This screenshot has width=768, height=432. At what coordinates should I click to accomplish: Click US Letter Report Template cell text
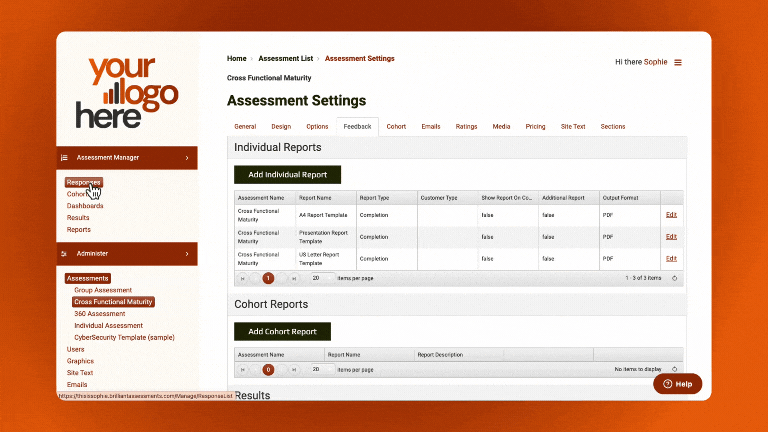[x=319, y=259]
